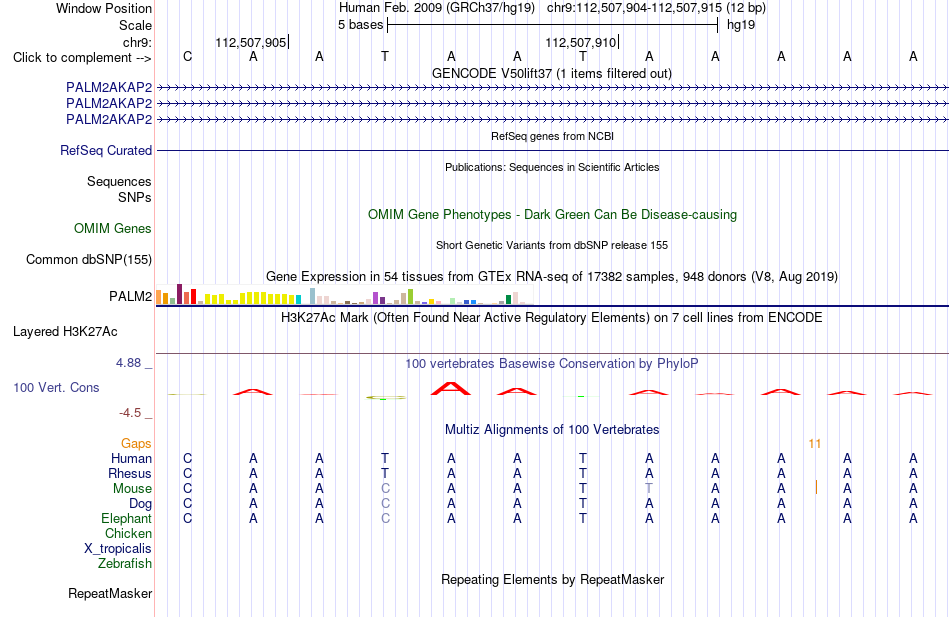Click the tallest red A peak in PhyloP

coord(451,389)
